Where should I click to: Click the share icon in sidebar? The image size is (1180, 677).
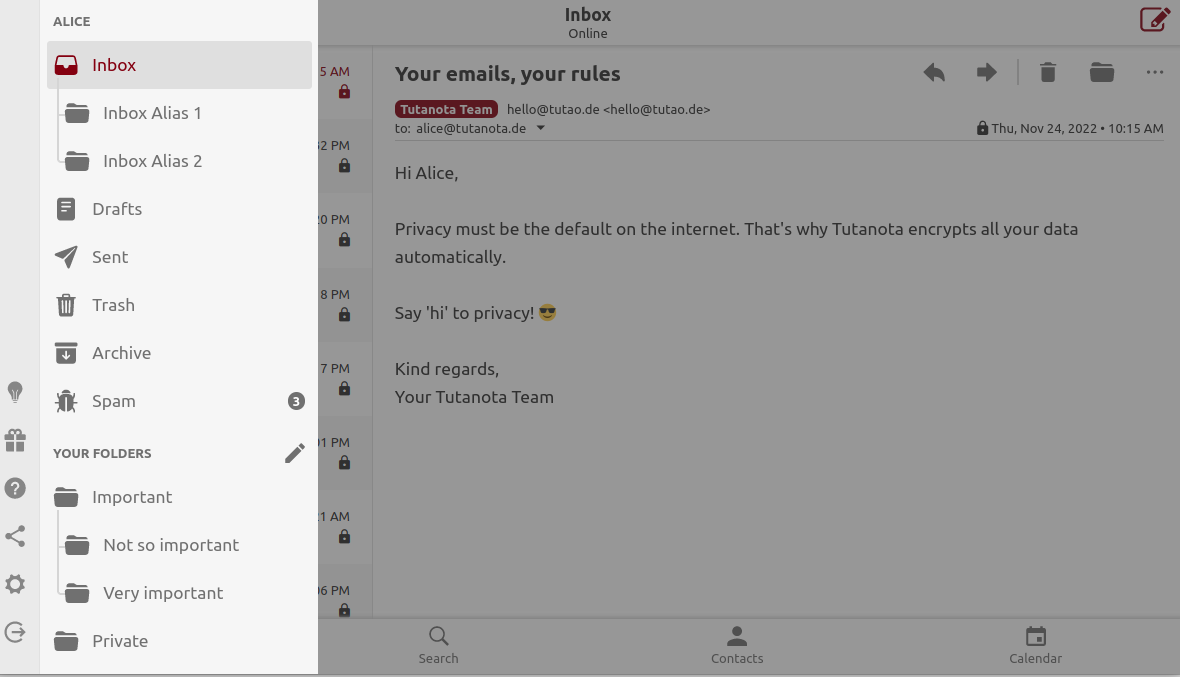[15, 536]
